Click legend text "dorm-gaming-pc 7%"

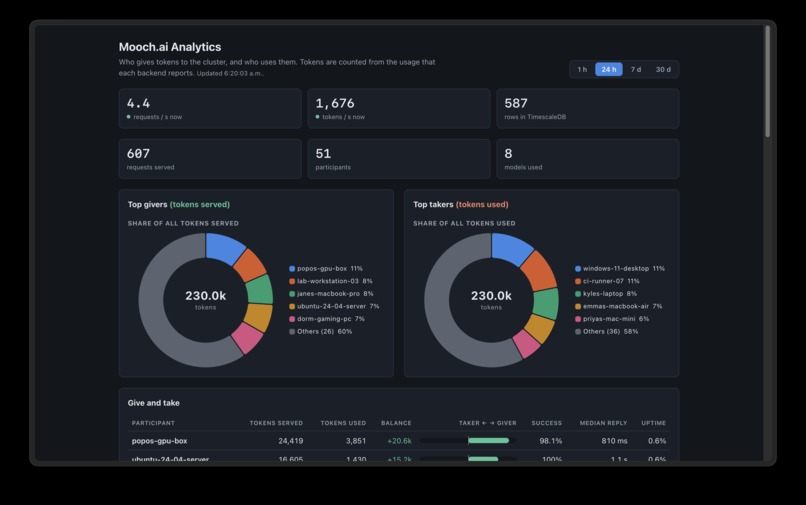(x=331, y=319)
